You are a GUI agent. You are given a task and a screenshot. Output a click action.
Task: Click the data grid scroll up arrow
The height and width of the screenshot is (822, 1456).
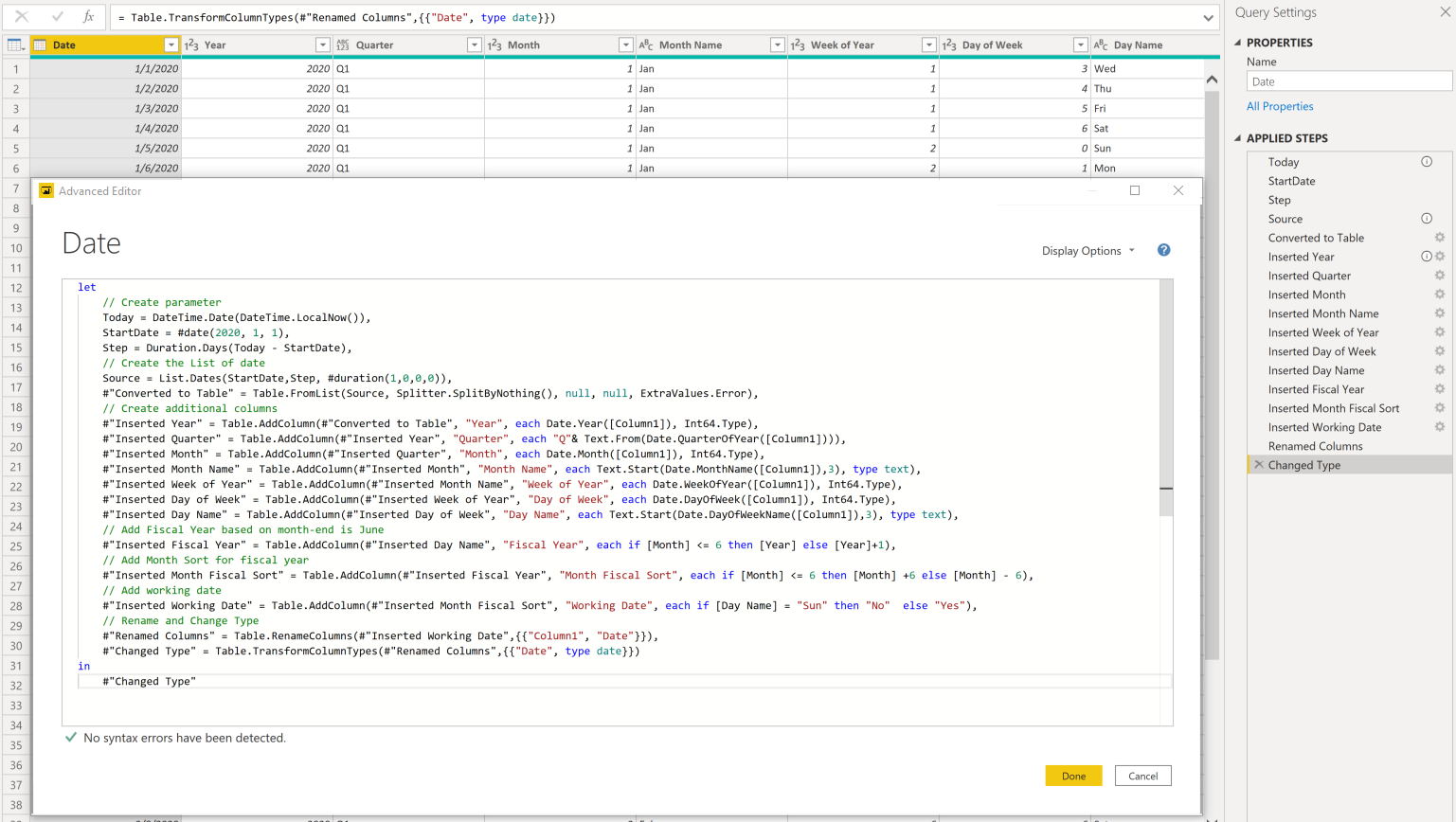coord(1212,80)
